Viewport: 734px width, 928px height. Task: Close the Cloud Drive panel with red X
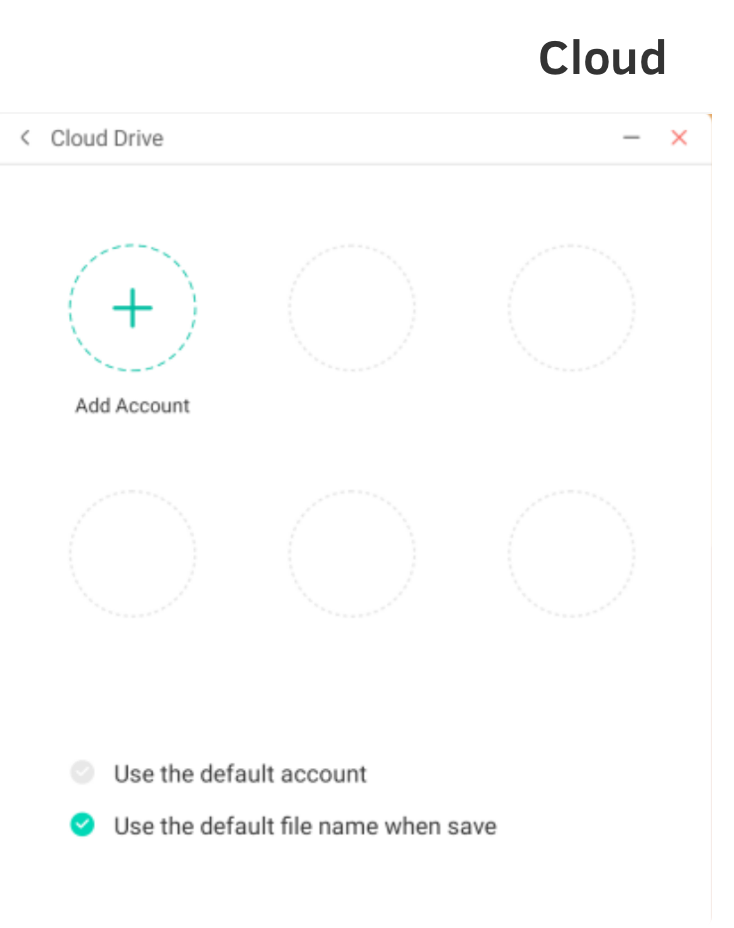679,138
